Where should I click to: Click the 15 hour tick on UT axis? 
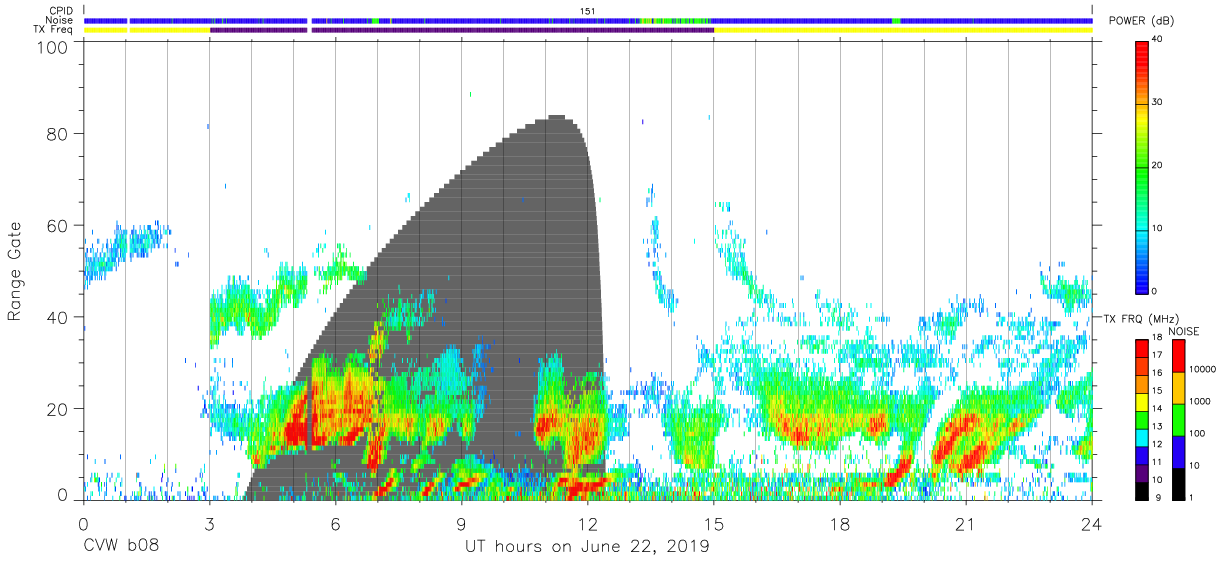click(714, 523)
